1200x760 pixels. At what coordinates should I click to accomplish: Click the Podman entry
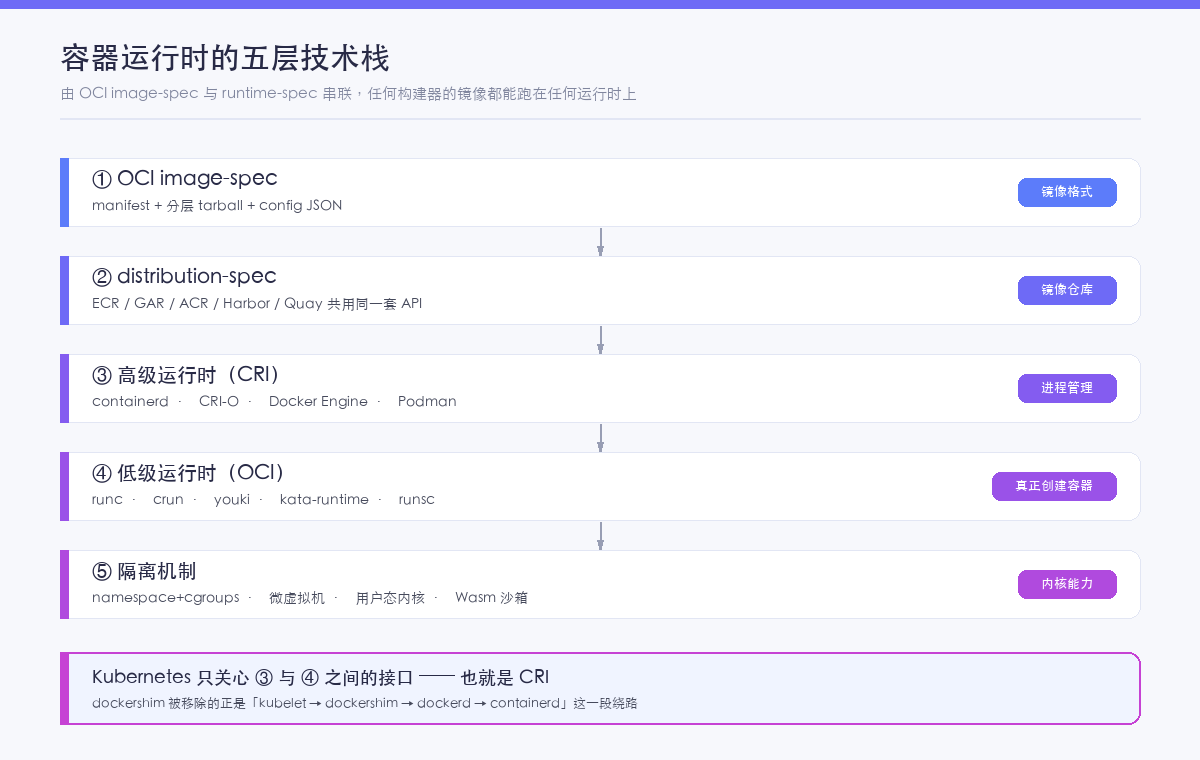pos(427,401)
